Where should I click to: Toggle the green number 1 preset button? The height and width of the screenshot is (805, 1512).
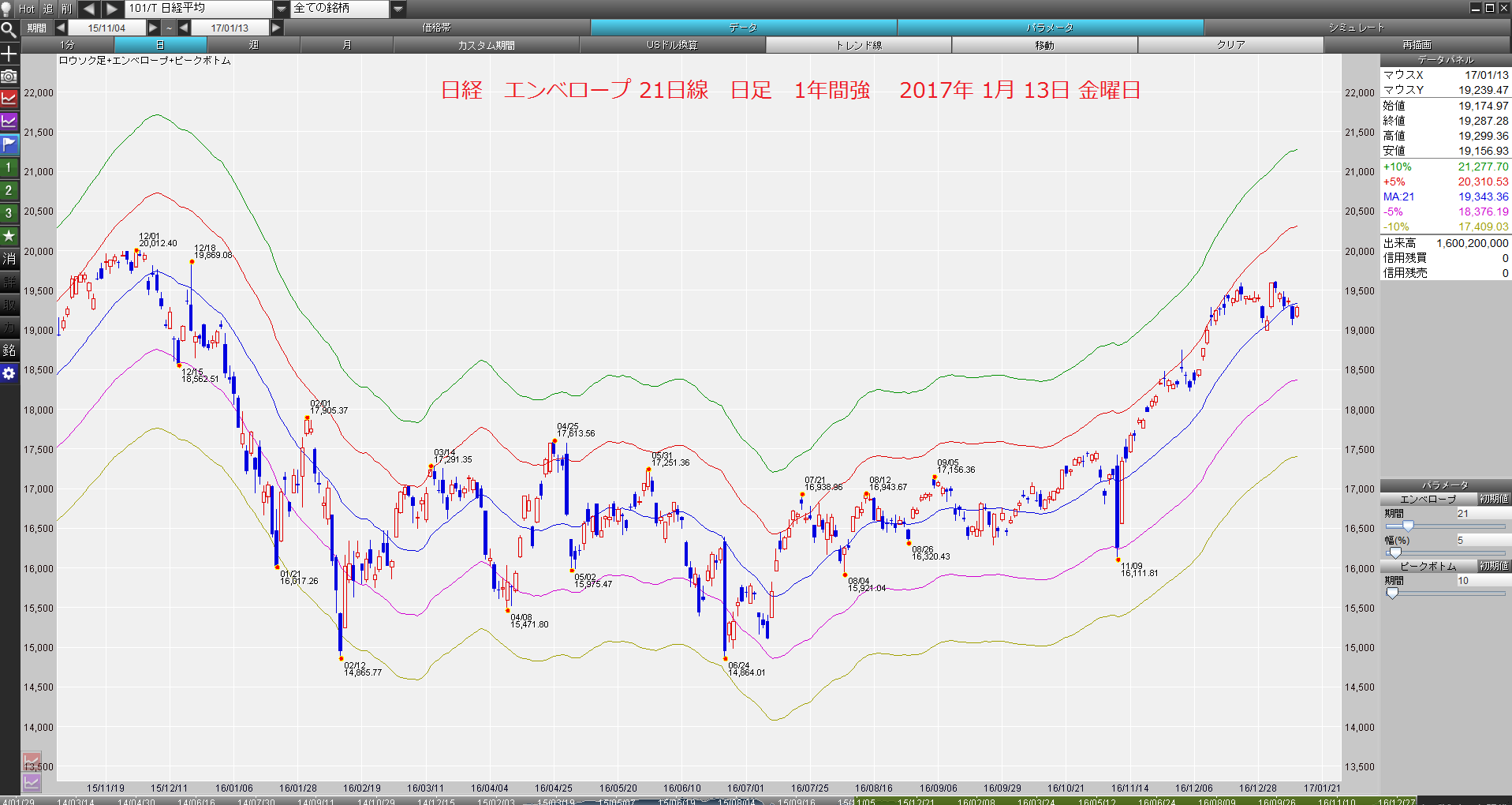click(x=9, y=167)
